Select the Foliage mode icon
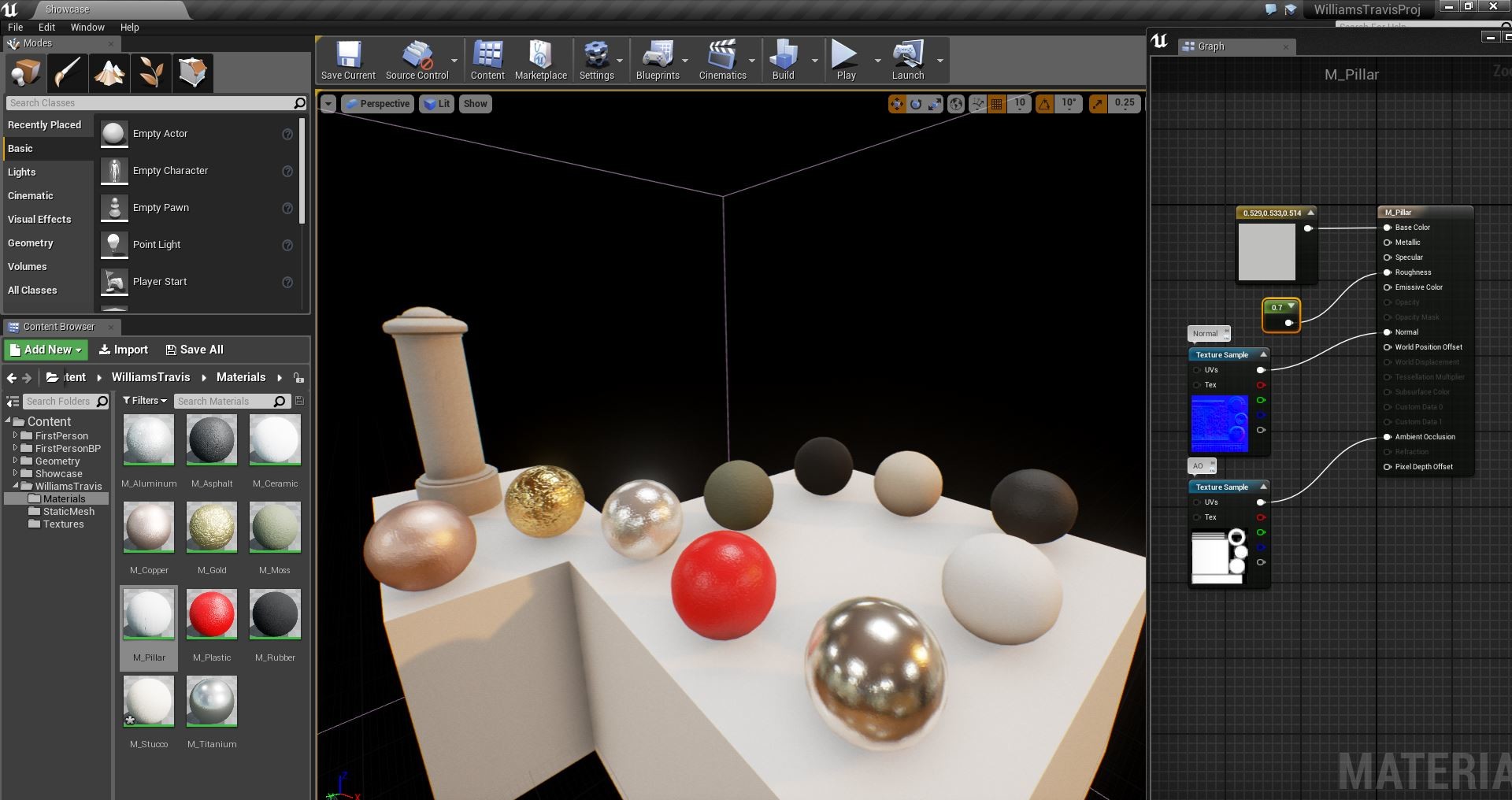This screenshot has height=800, width=1512. coord(151,73)
